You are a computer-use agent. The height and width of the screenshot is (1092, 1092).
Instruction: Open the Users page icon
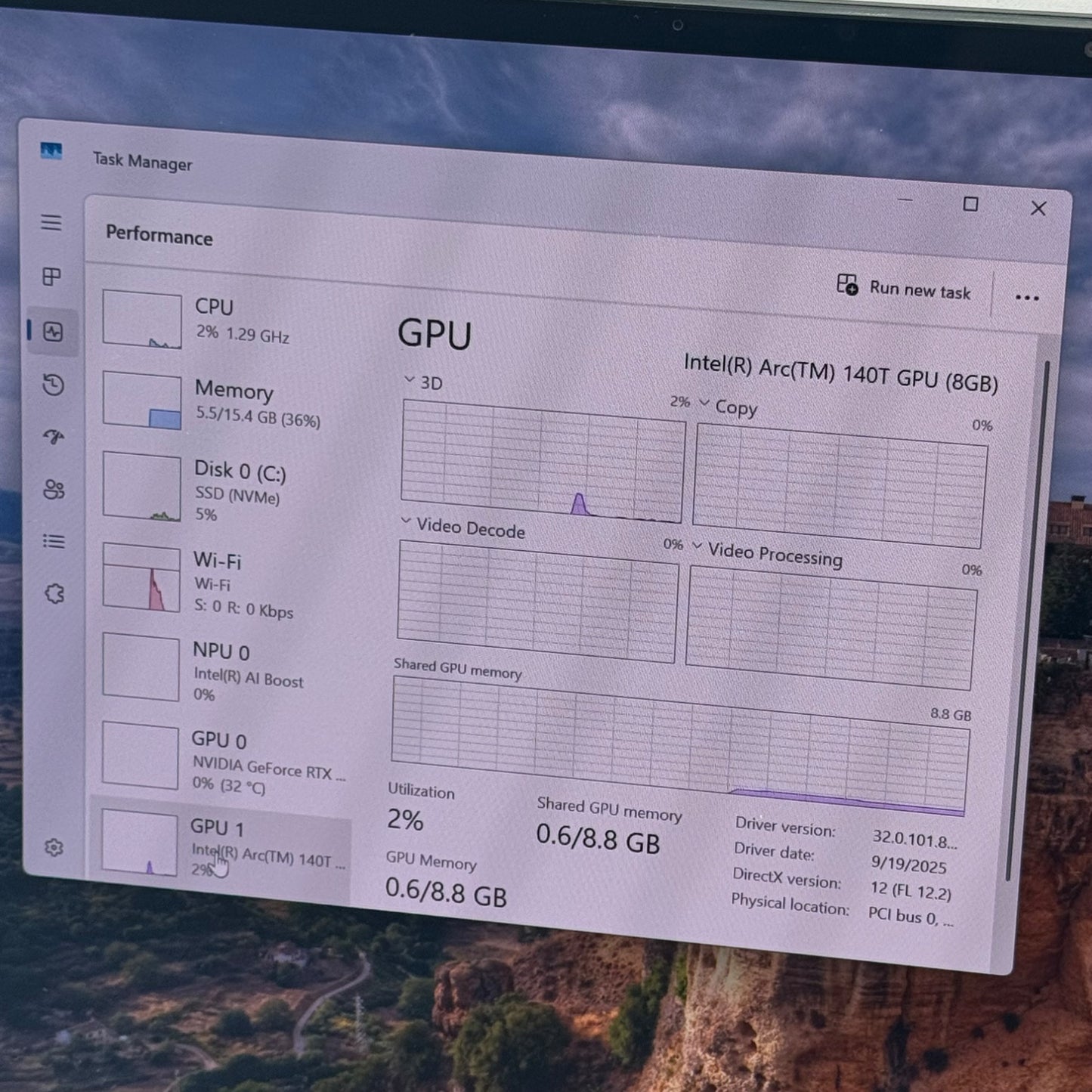click(x=54, y=490)
